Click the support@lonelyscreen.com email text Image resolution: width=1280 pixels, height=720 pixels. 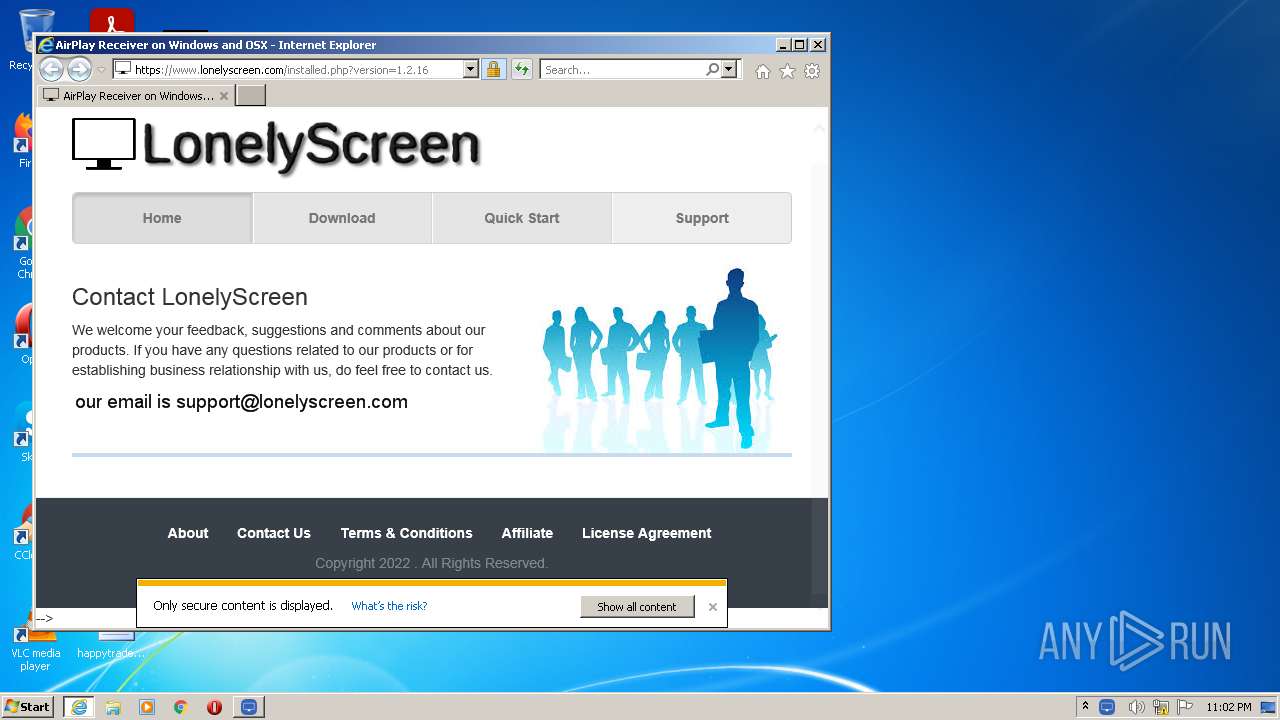pos(292,402)
